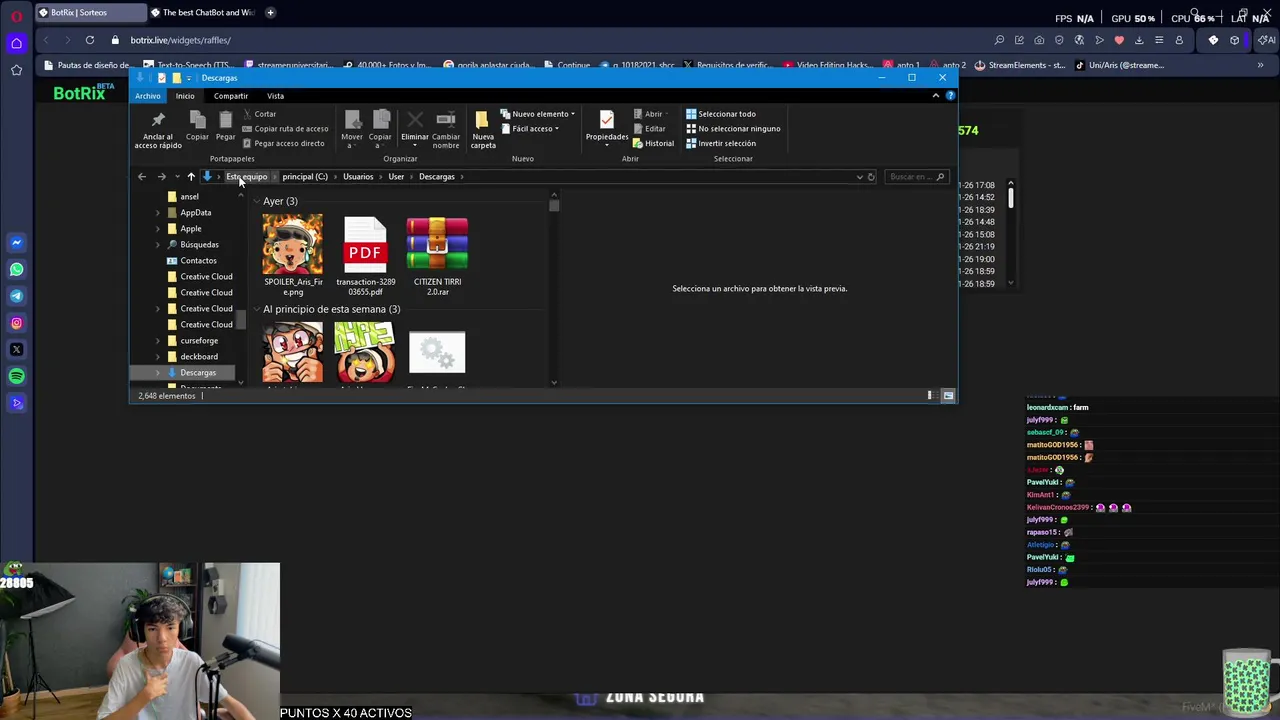The image size is (1280, 720).
Task: Collapse the ribbon with the chevron
Action: click(x=936, y=96)
